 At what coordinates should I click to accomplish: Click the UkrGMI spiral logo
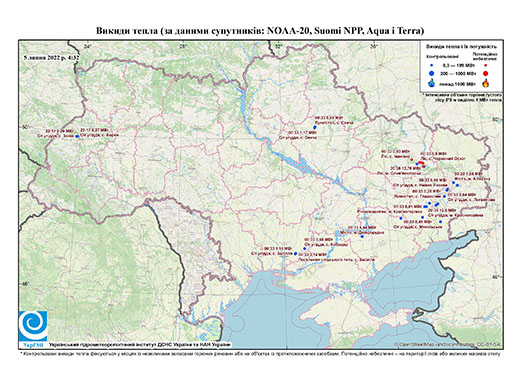[33, 327]
